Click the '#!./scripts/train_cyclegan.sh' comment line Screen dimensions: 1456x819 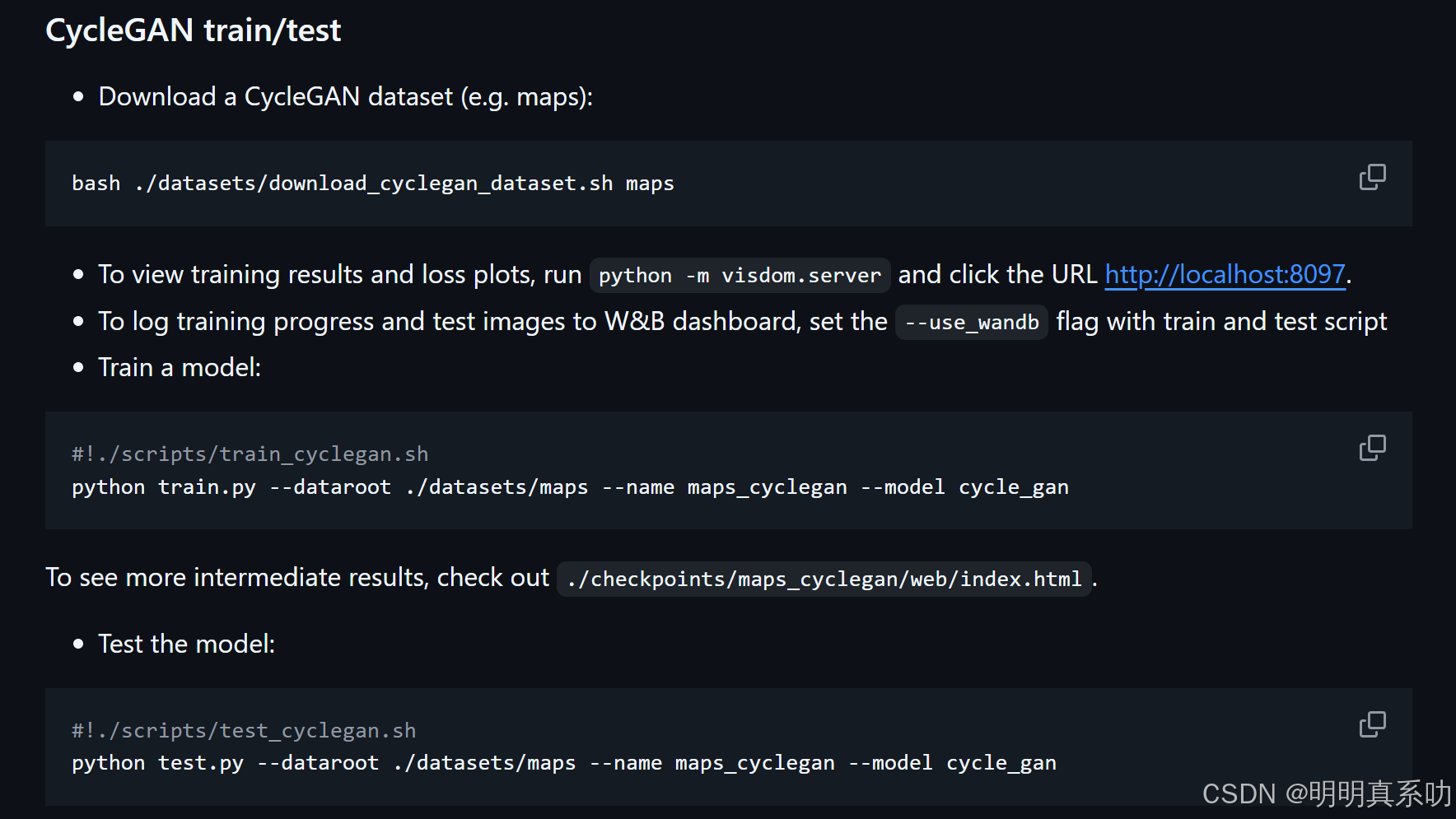tap(250, 454)
